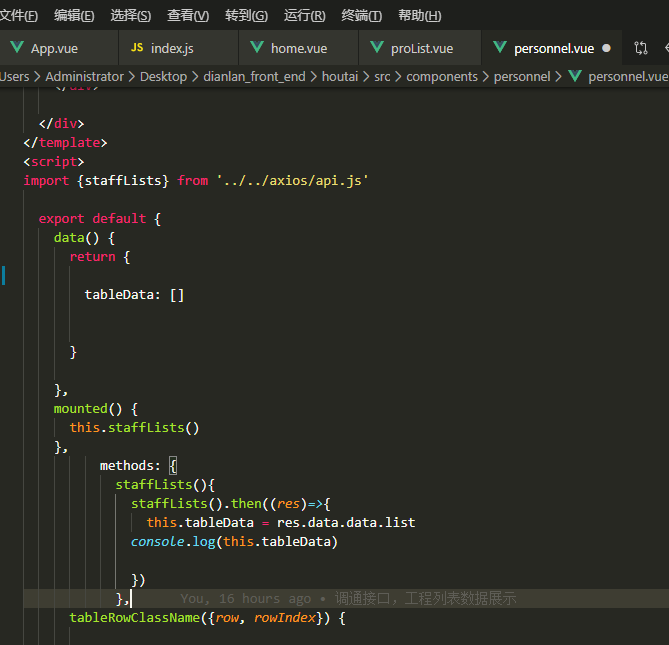
Task: Click the Vue icon on App.vue tab
Action: tap(17, 47)
